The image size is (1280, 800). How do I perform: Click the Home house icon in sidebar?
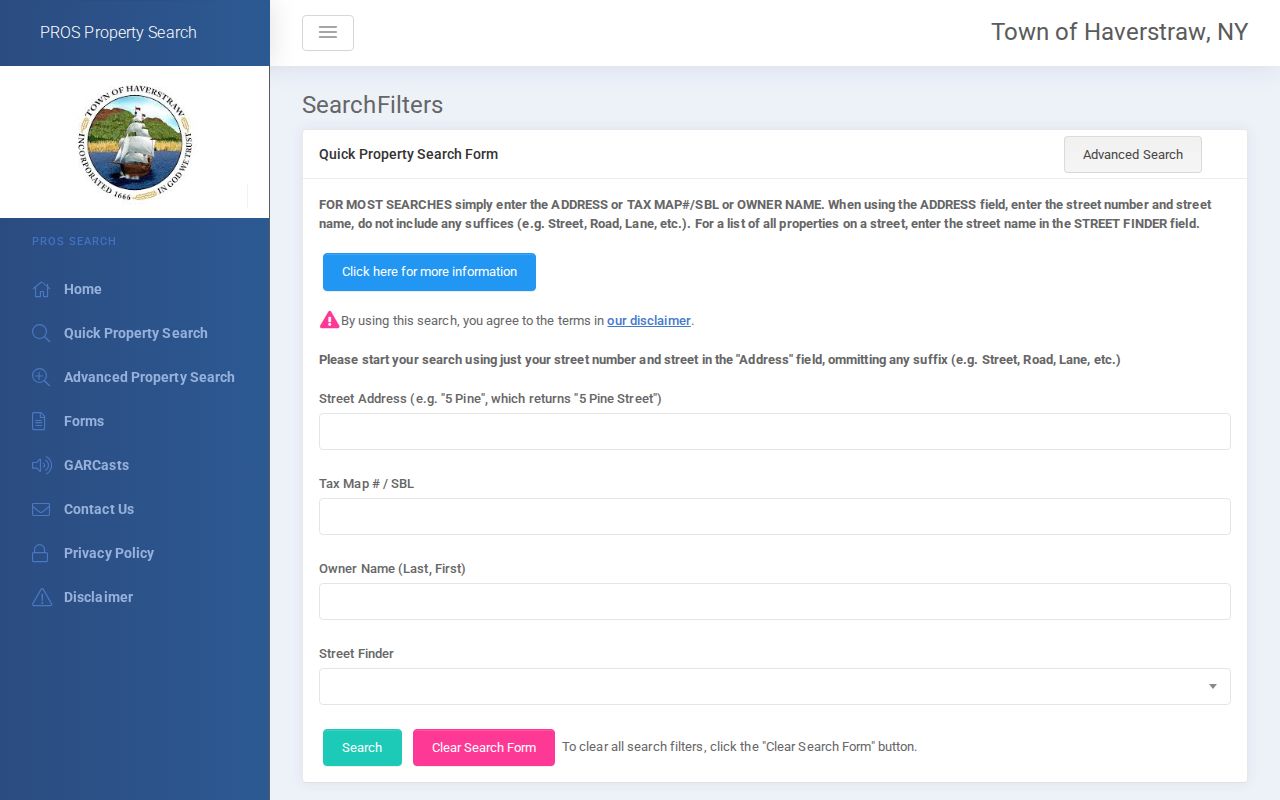(41, 289)
